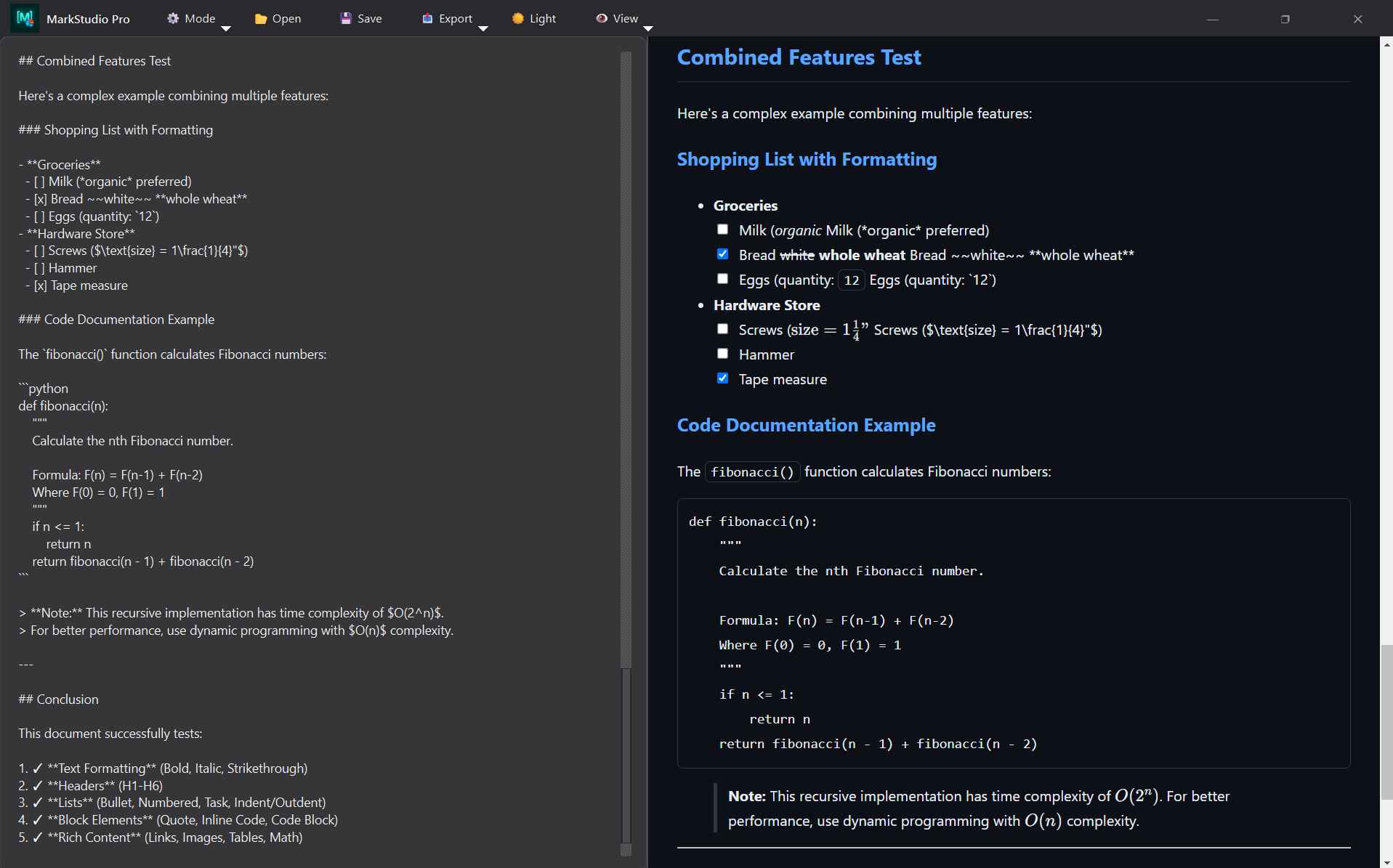Switch theme using the Light sun icon

(517, 18)
